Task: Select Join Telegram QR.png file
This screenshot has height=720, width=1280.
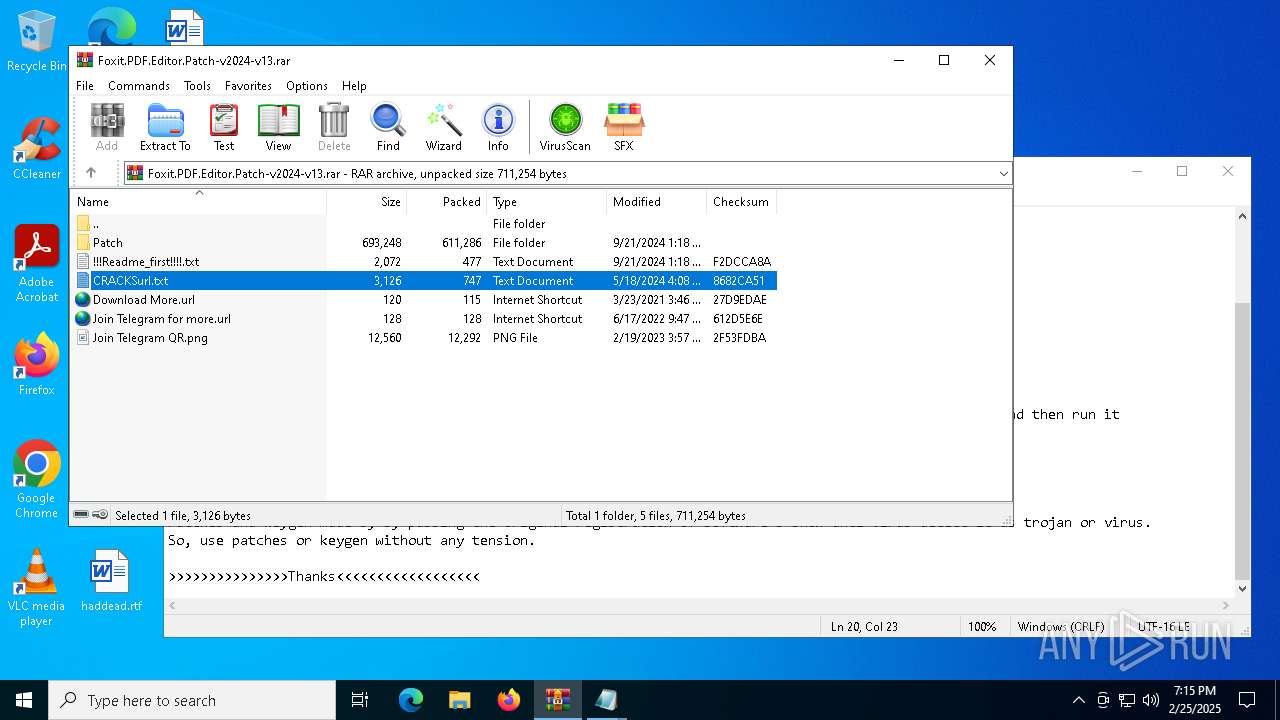Action: point(423,338)
